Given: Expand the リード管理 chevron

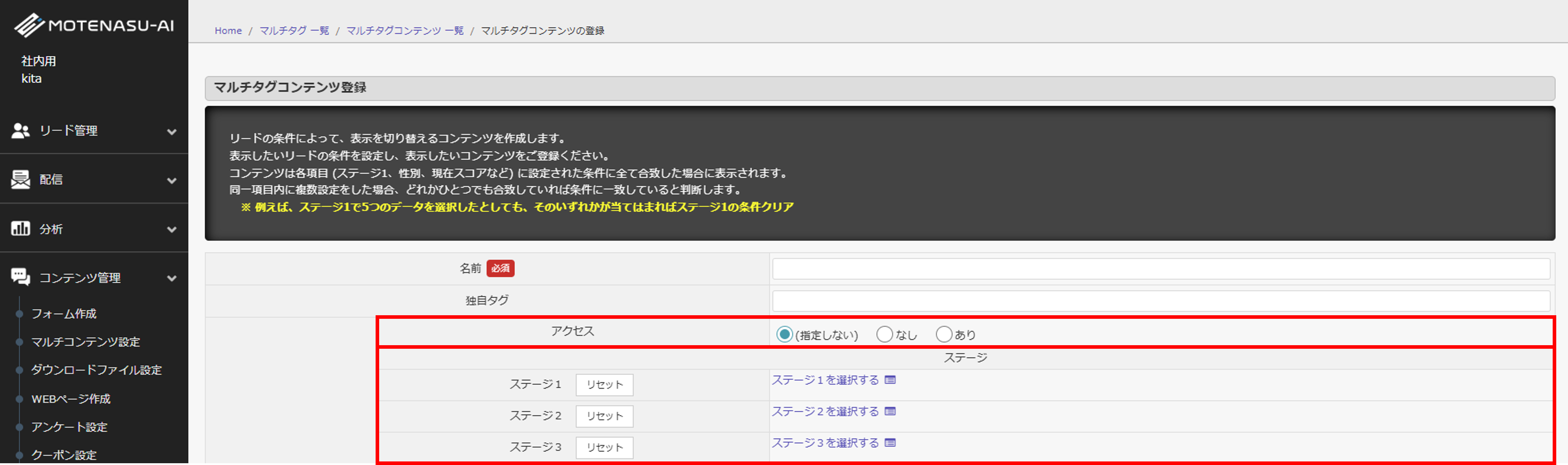Looking at the screenshot, I should (172, 132).
